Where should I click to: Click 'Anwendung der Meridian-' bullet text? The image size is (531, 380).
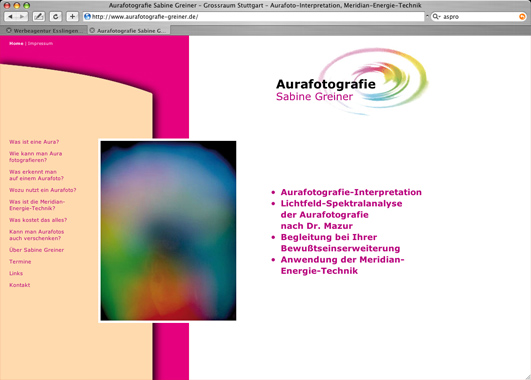[343, 259]
